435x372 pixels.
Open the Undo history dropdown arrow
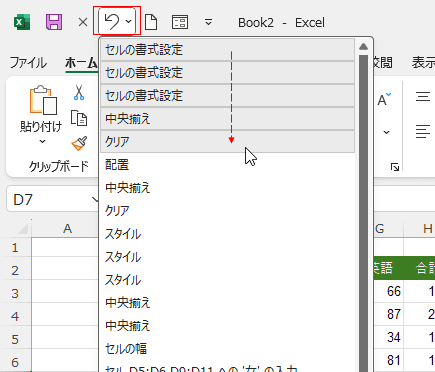129,22
